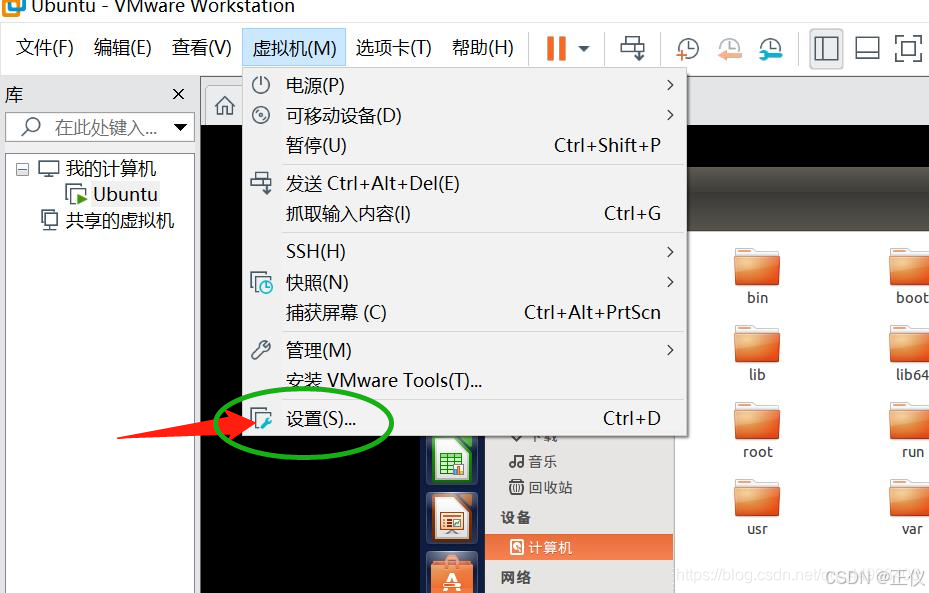Screen dimensions: 929x593
Task: Select 共享的虚拟机 in the library tree
Action: coord(119,220)
